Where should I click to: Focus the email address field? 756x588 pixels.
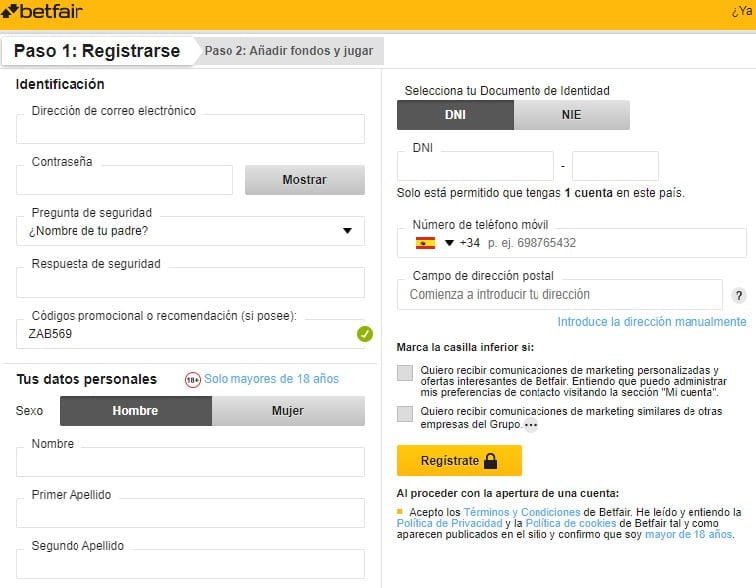click(x=190, y=129)
